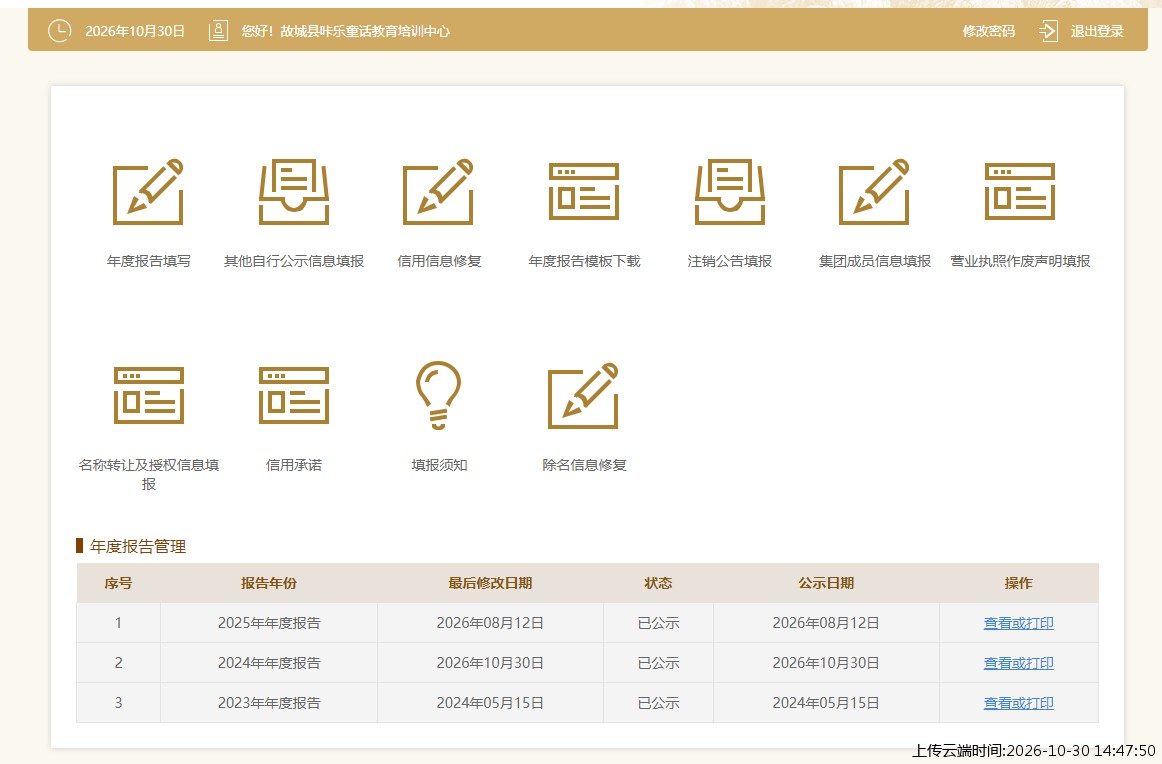Open the 集团成员信息填报 pencil icon

point(874,191)
